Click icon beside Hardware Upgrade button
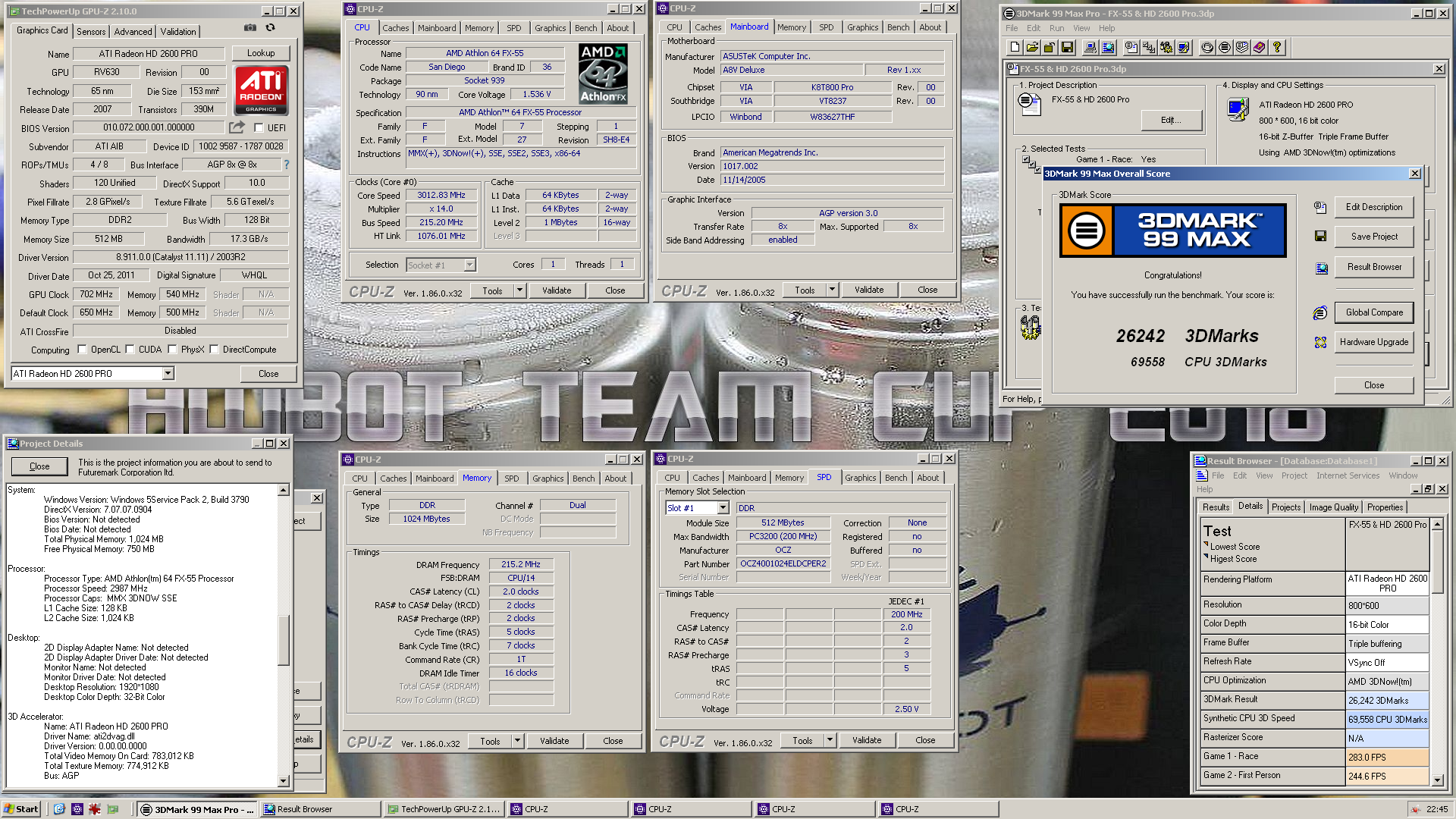 tap(1320, 342)
